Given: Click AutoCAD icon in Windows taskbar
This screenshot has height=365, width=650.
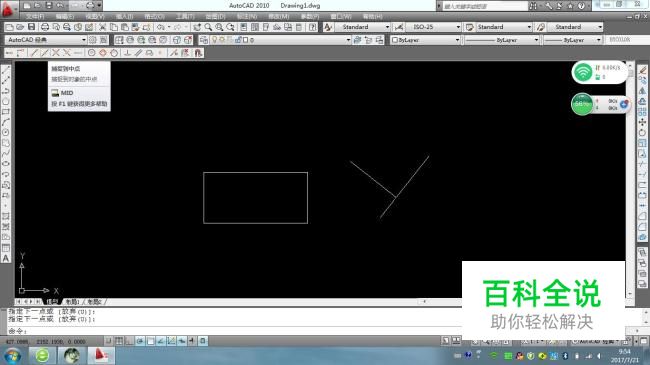Looking at the screenshot, I should 101,356.
